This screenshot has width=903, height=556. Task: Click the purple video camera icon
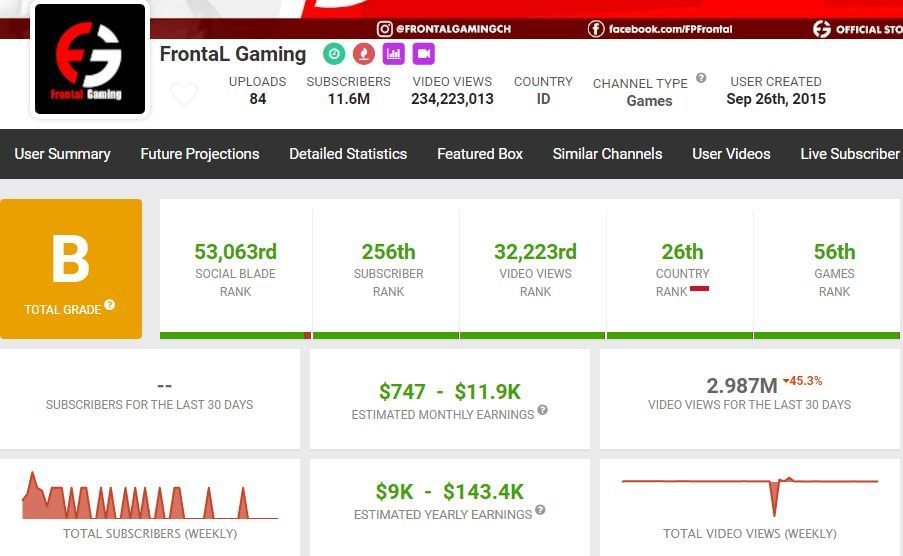click(424, 54)
